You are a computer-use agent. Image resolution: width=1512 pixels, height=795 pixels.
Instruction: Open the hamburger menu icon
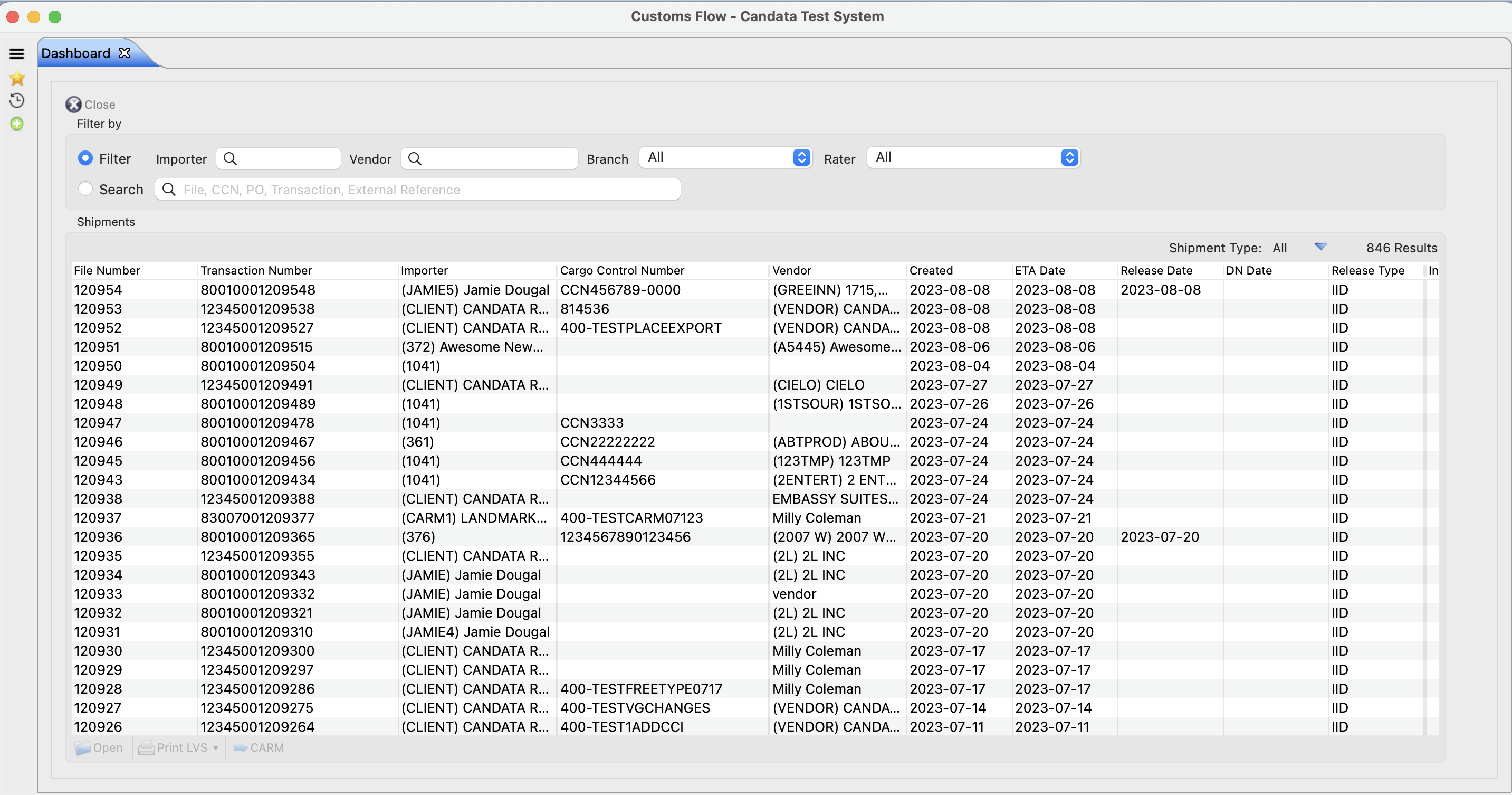[x=16, y=54]
